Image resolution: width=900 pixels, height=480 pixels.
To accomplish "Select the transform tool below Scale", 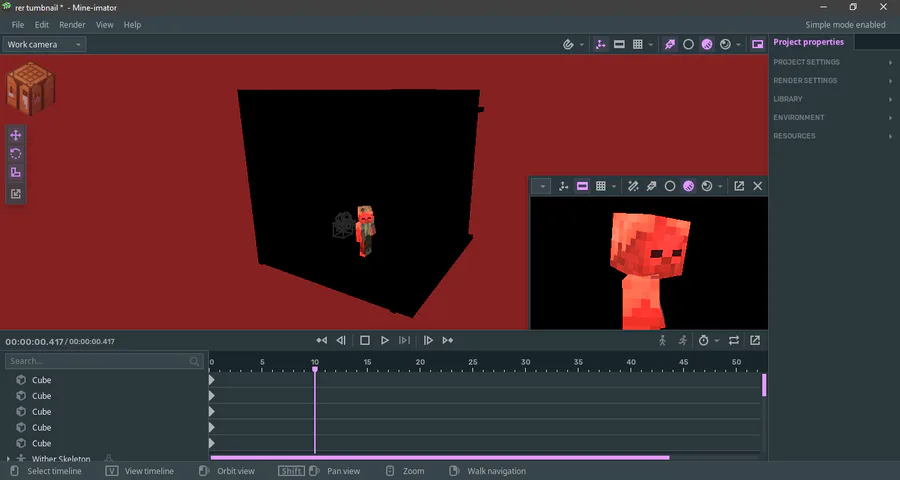I will pyautogui.click(x=15, y=193).
